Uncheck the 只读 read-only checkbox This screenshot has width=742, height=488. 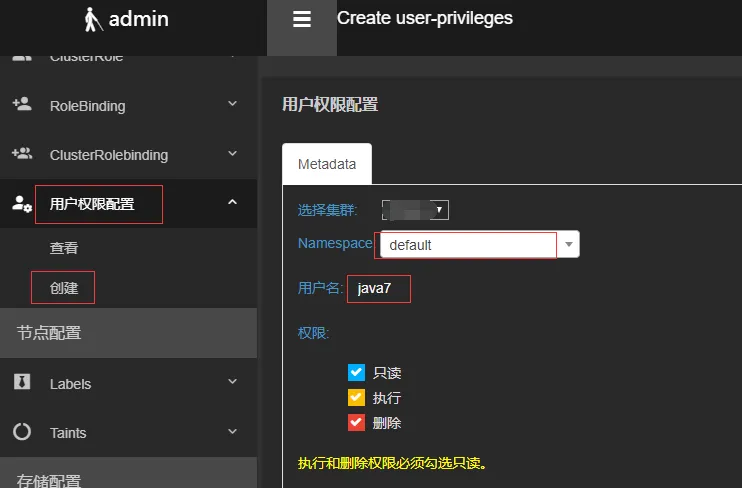coord(356,373)
